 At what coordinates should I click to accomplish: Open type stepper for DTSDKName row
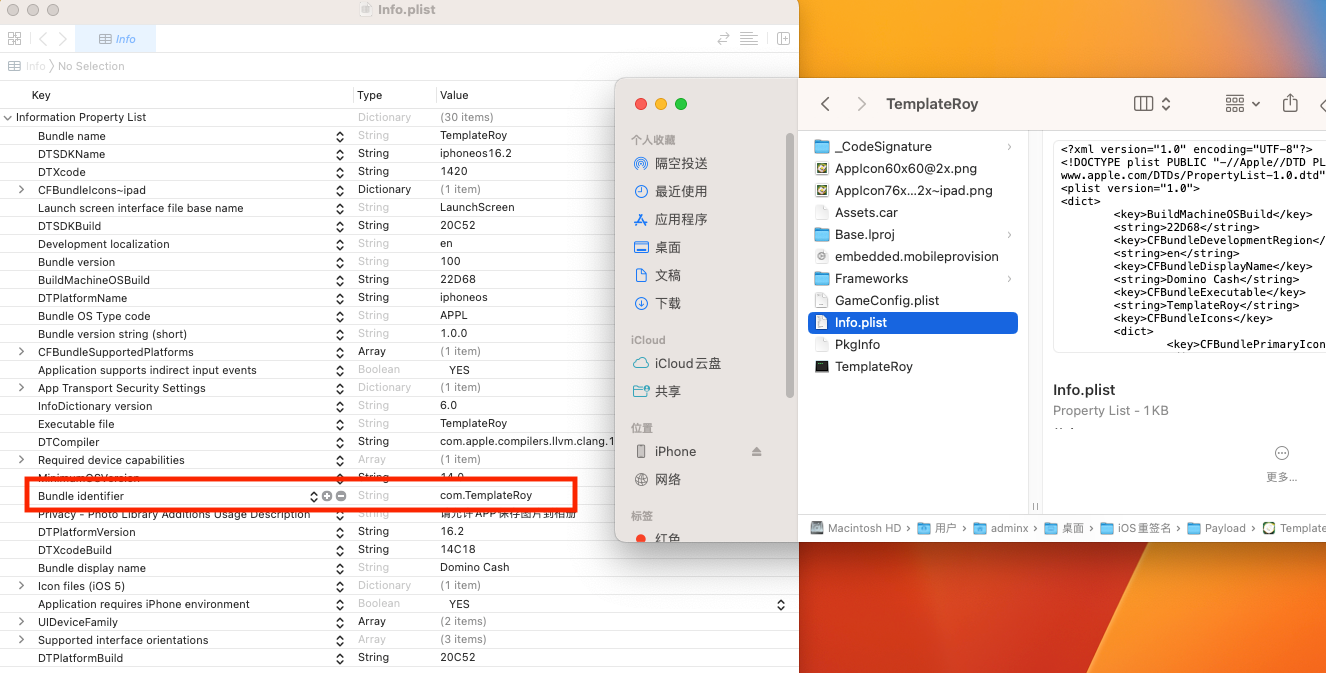(x=340, y=153)
